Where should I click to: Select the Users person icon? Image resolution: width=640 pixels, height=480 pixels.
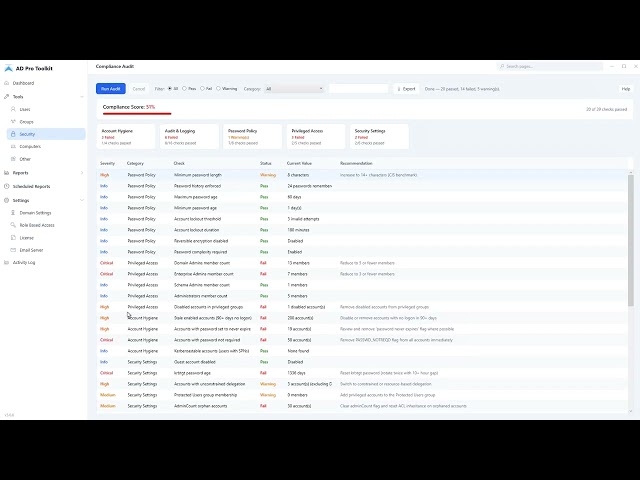point(13,109)
